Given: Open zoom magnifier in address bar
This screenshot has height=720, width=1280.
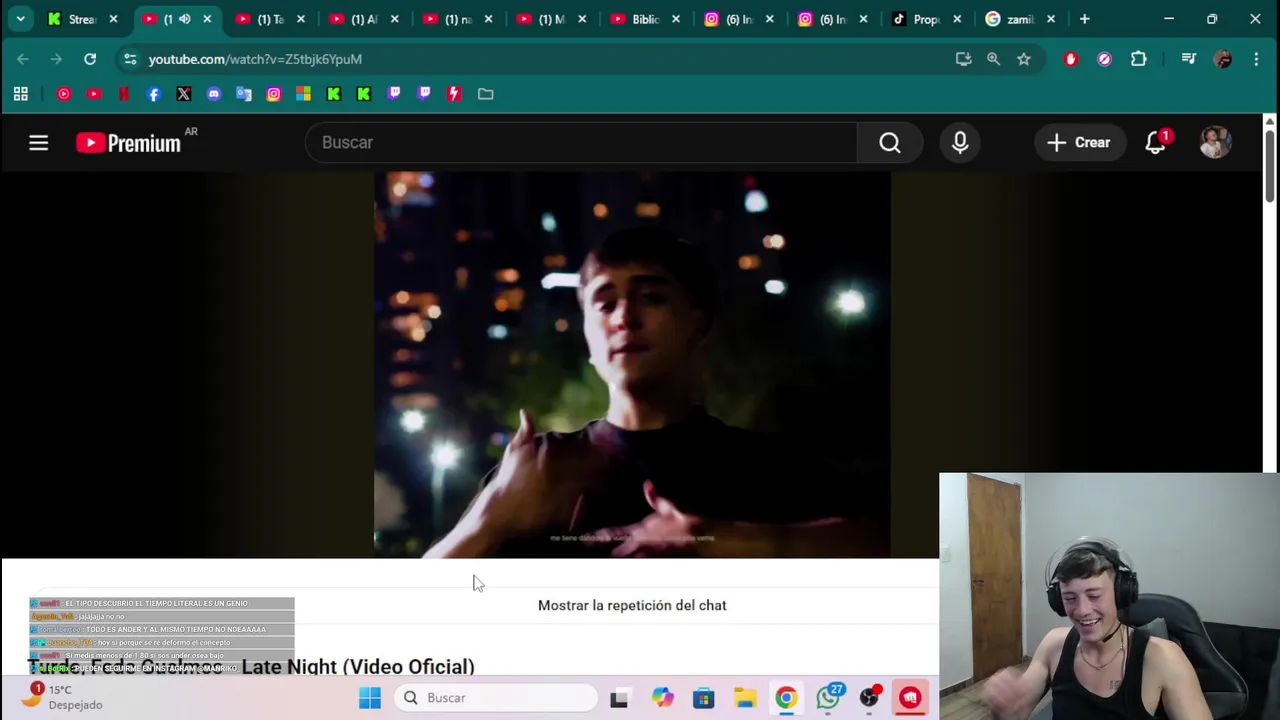Looking at the screenshot, I should point(993,59).
